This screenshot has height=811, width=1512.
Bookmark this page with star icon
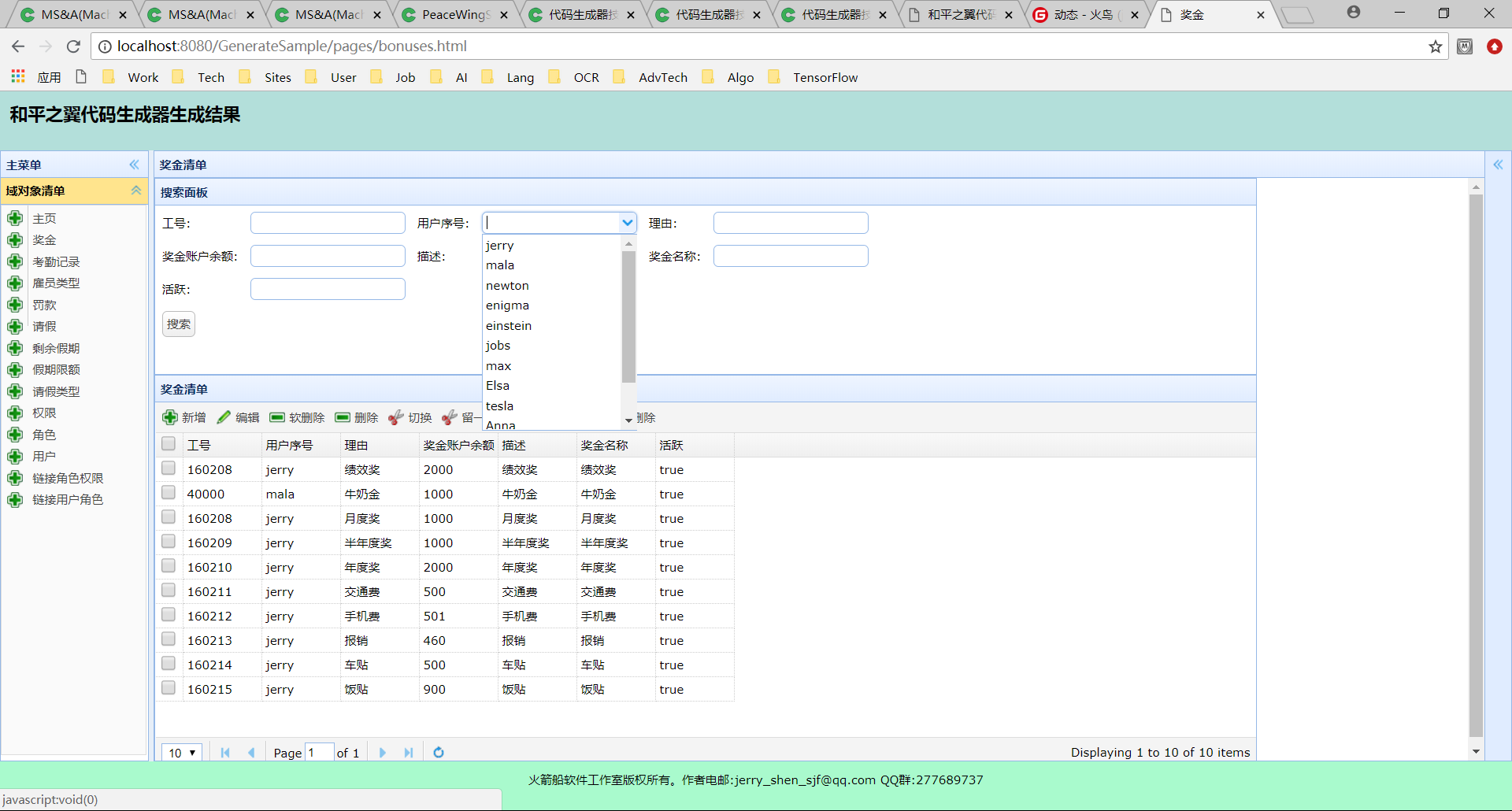click(x=1436, y=46)
